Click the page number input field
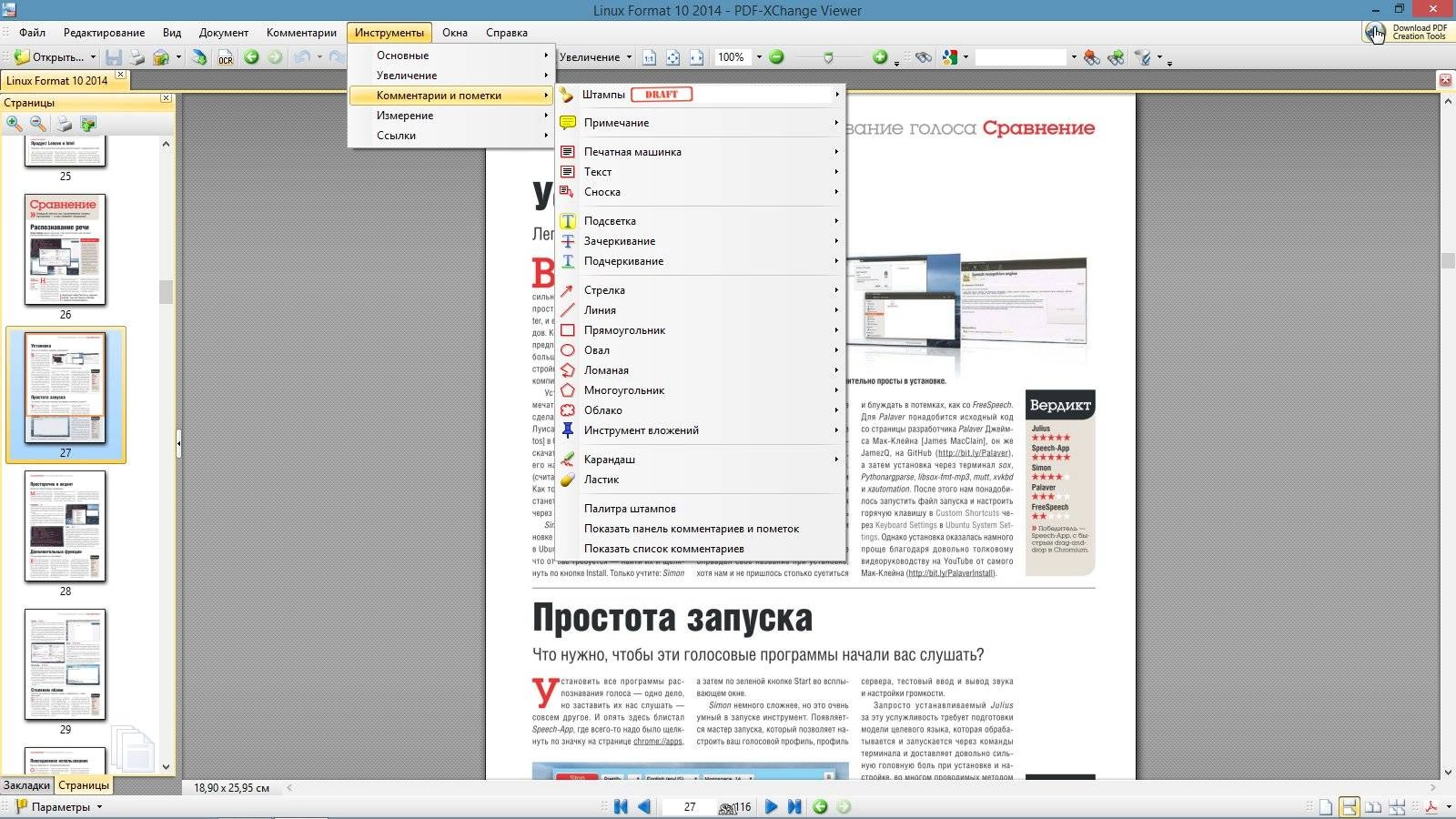This screenshot has width=1456, height=819. (x=689, y=807)
